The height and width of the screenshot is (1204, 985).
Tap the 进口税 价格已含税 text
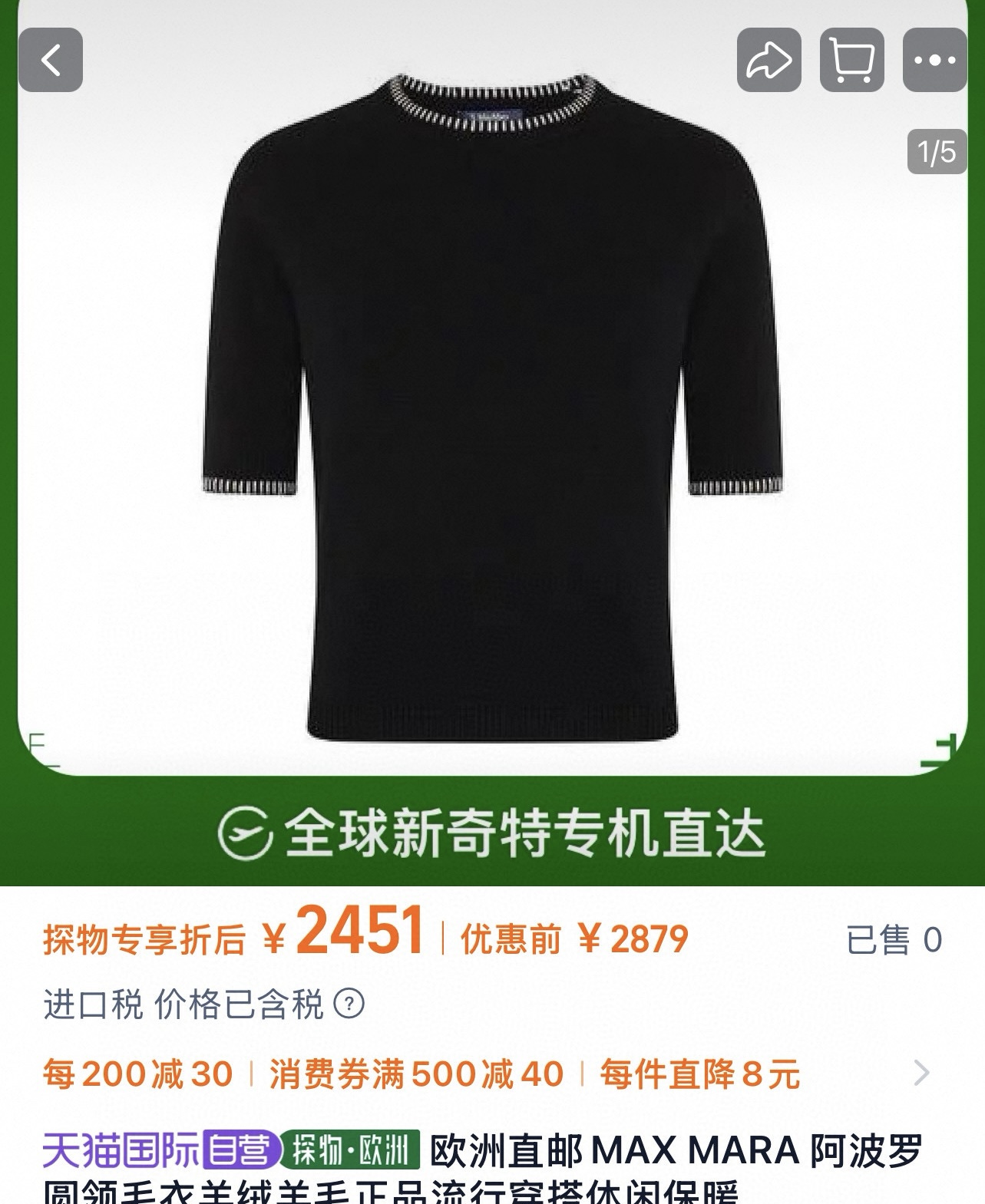click(x=183, y=1004)
